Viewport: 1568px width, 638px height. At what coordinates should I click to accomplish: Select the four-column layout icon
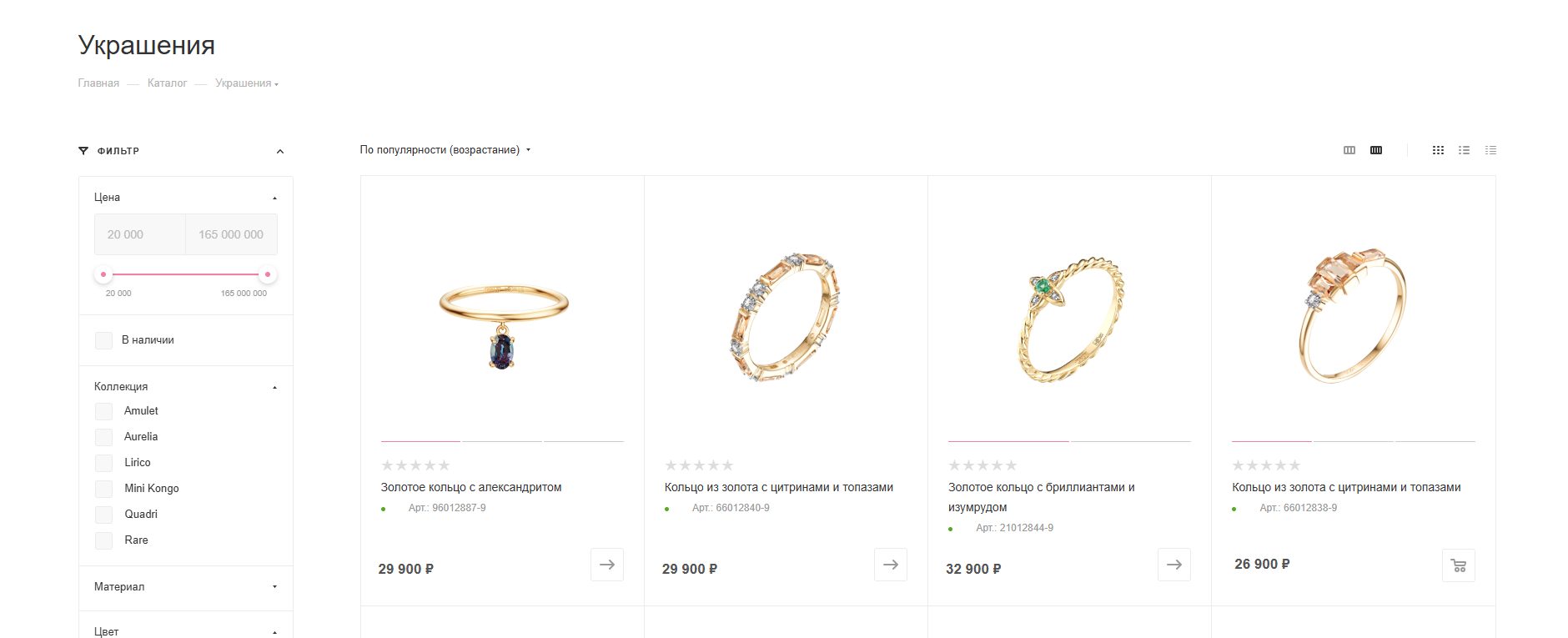pos(1376,150)
